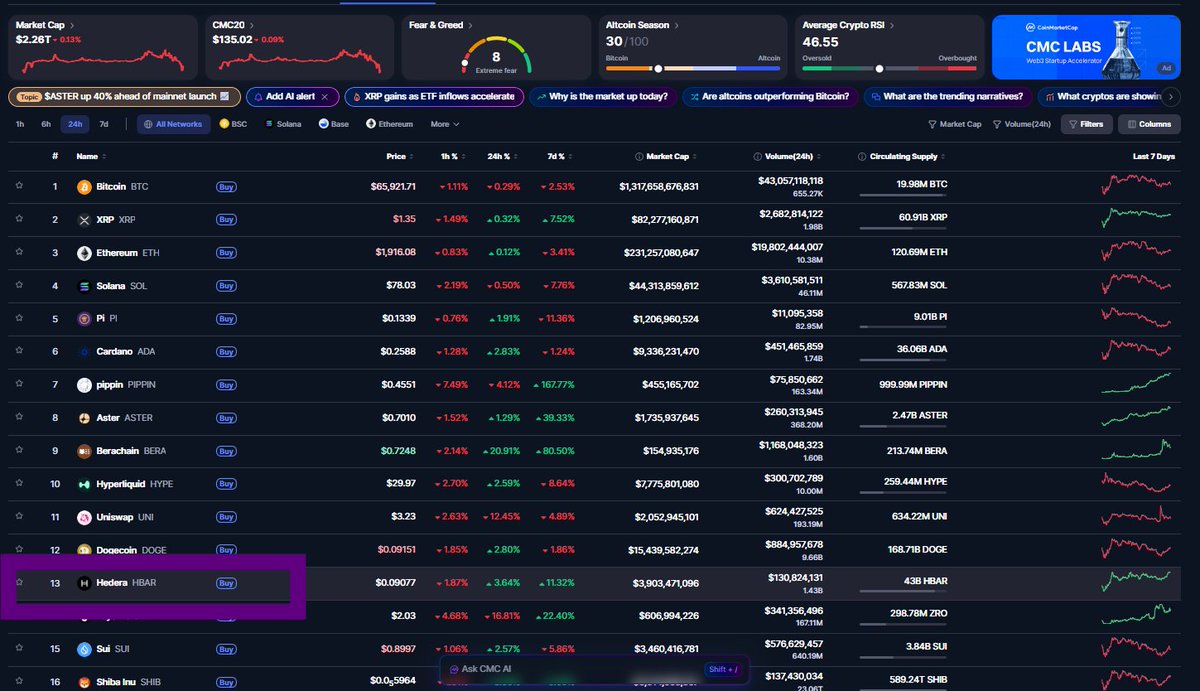Switch to the 1h timeframe tab
The width and height of the screenshot is (1200, 691).
coord(20,125)
